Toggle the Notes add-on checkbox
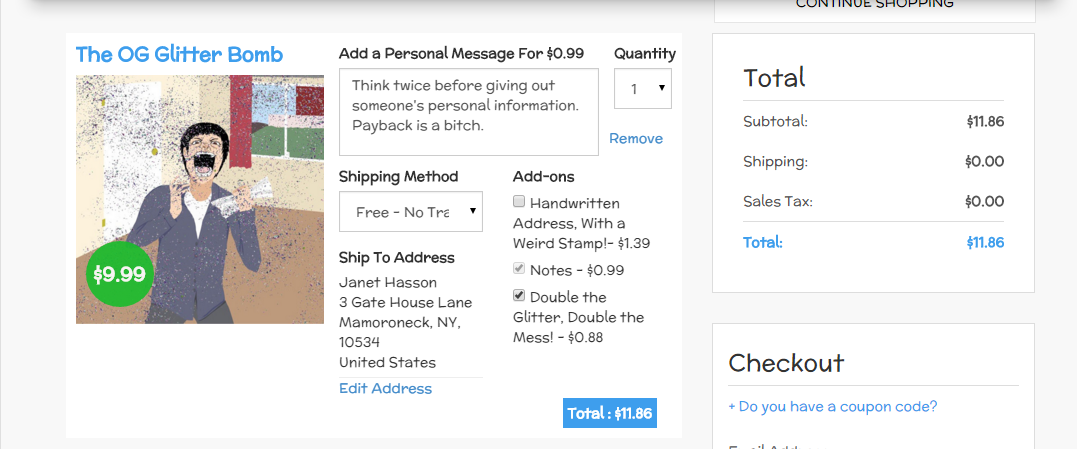The image size is (1077, 449). tap(519, 269)
